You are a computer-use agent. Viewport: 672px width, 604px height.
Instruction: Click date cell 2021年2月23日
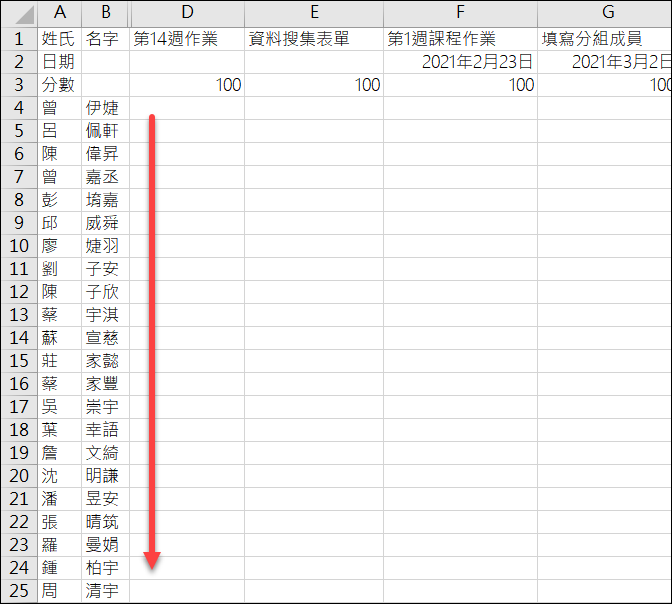coord(460,62)
